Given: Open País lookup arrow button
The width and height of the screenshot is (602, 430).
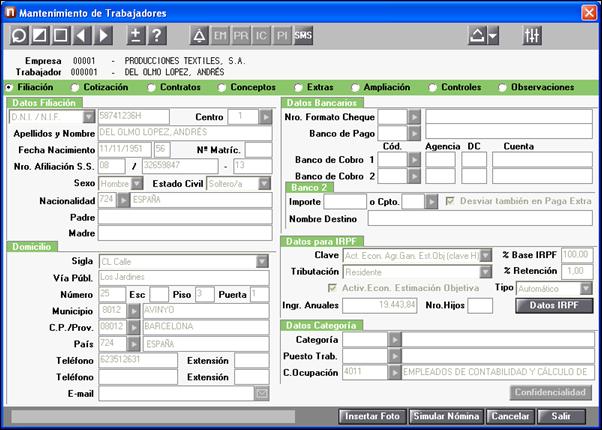Looking at the screenshot, I should pyautogui.click(x=133, y=344).
